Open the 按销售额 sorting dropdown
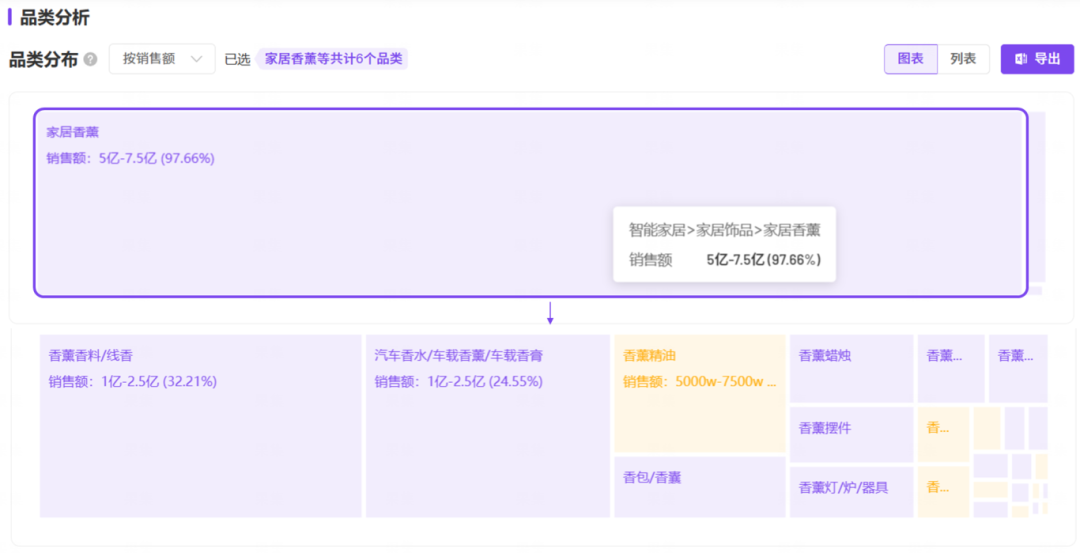This screenshot has height=553, width=1080. [162, 59]
